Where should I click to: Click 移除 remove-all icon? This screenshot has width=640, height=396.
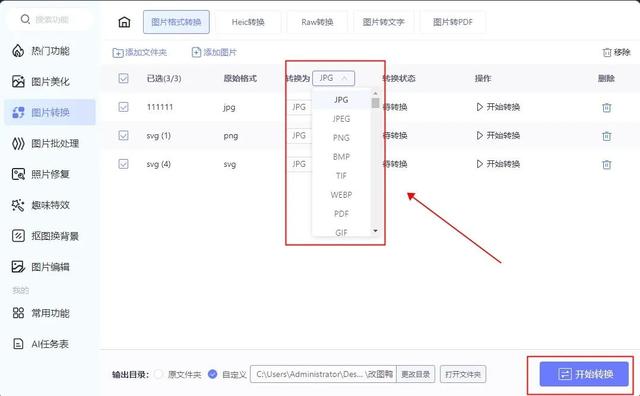point(607,53)
